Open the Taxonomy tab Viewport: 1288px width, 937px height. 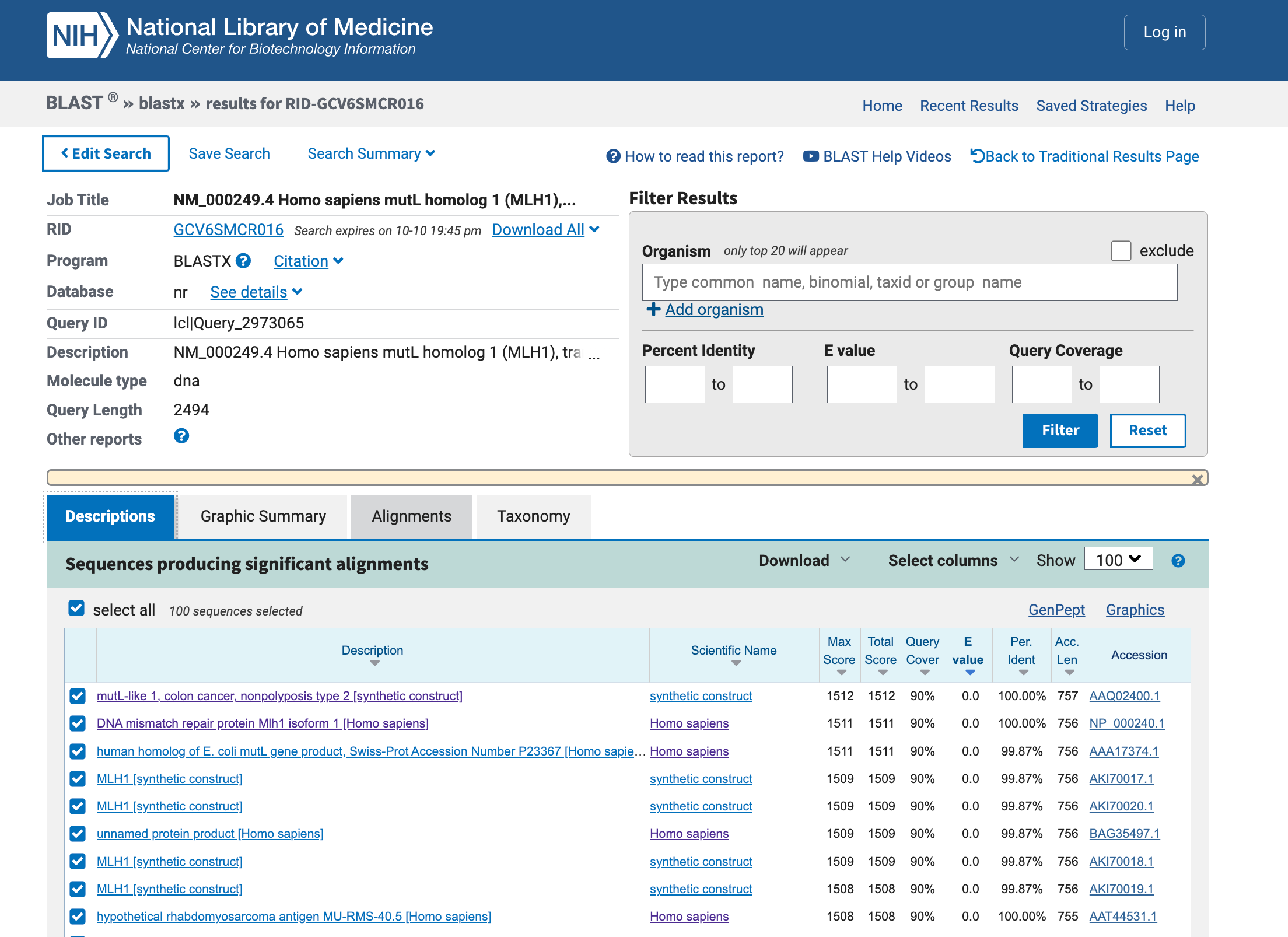(534, 516)
